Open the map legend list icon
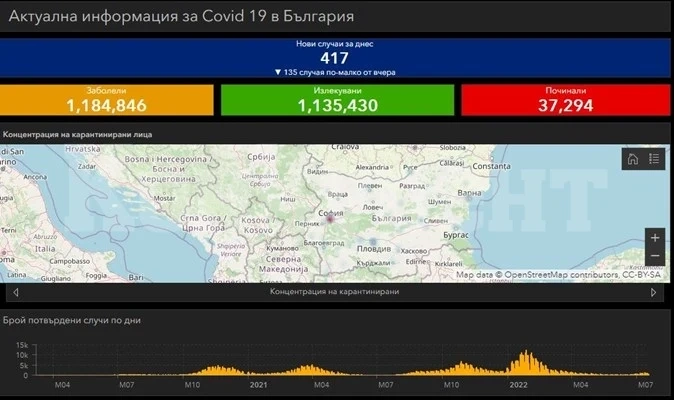This screenshot has width=674, height=400. (x=654, y=159)
